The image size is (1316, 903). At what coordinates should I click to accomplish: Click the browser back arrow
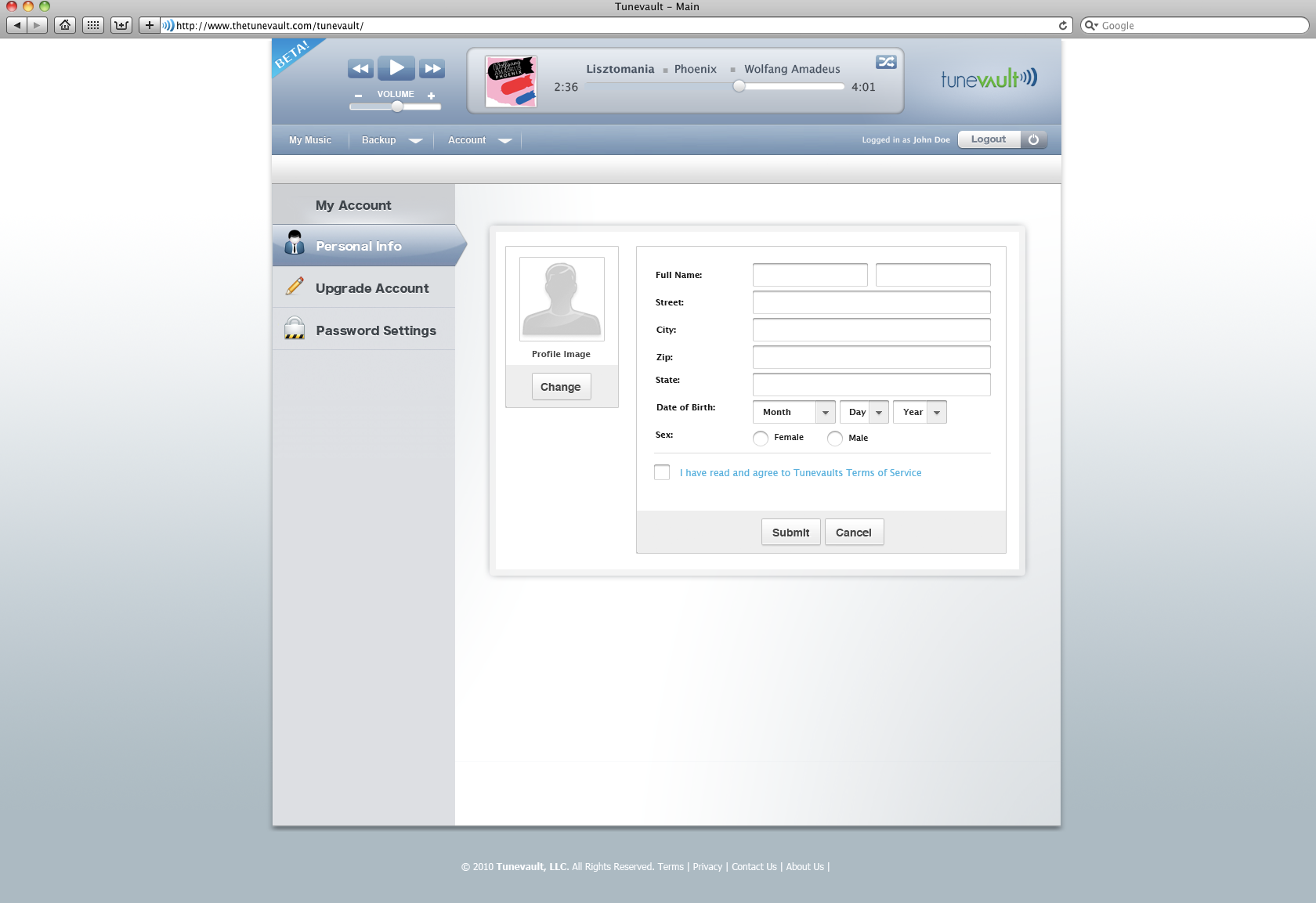[17, 25]
